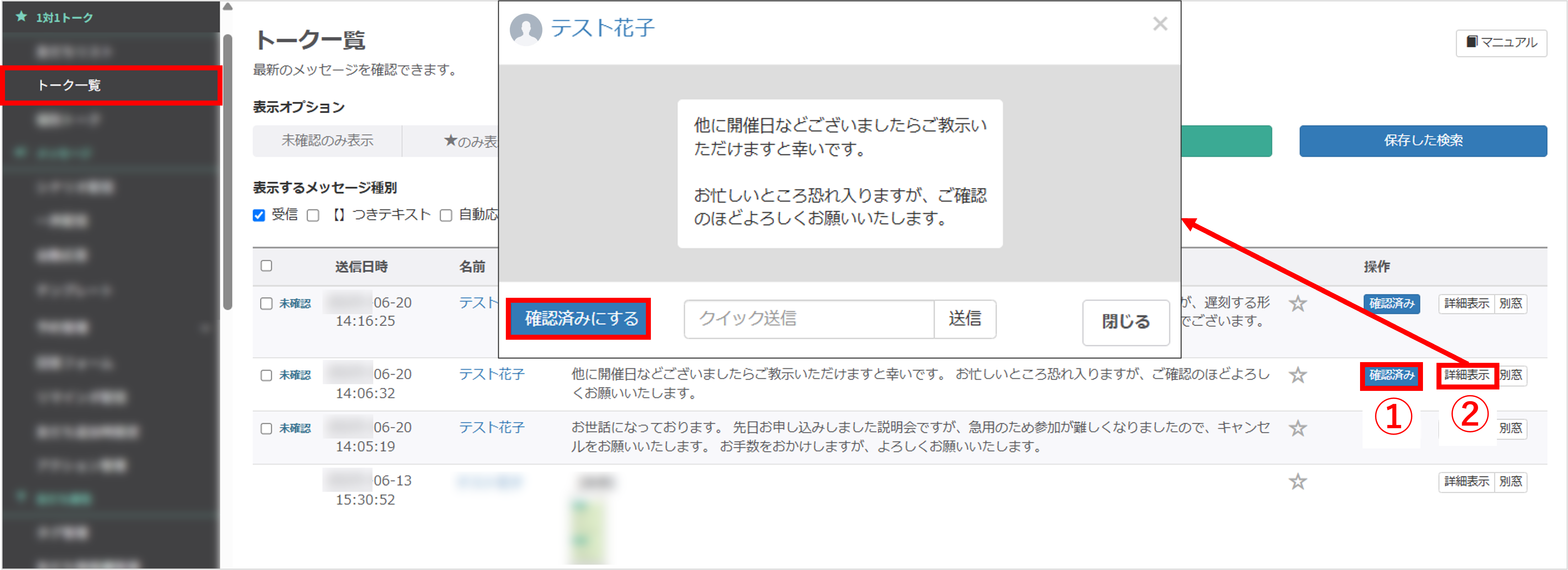Toggle the 自動応答 checkbox
Screen dimensions: 1568x570
point(446,215)
